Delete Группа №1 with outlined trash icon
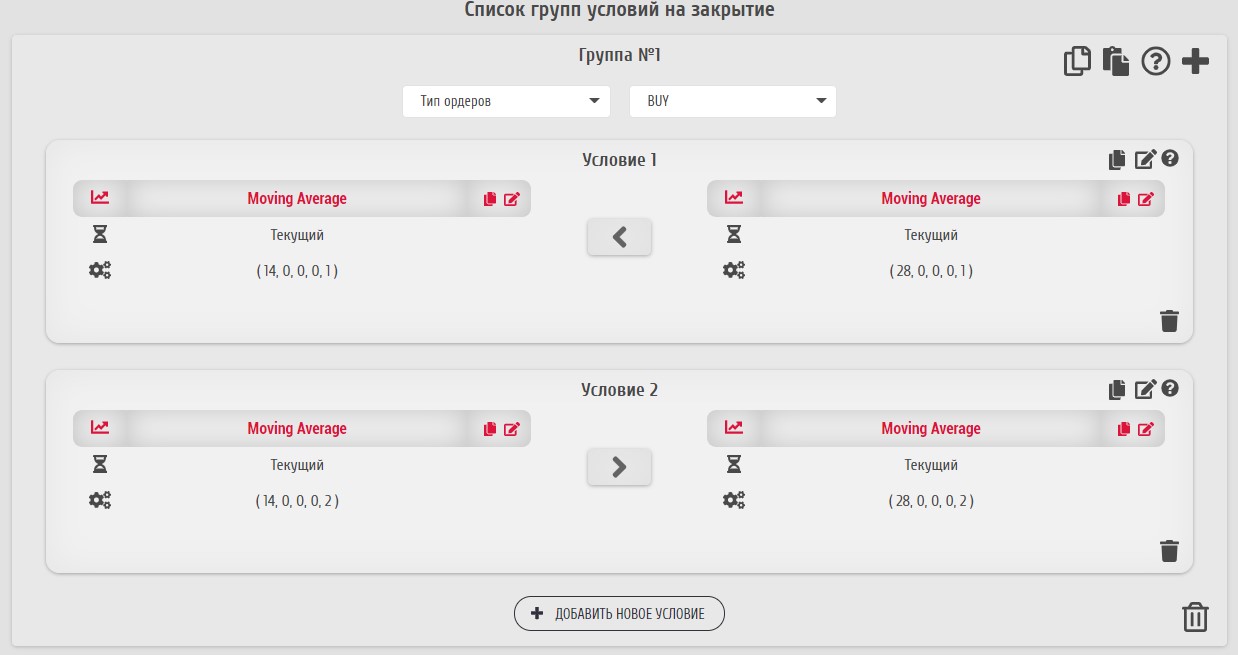 (1195, 617)
